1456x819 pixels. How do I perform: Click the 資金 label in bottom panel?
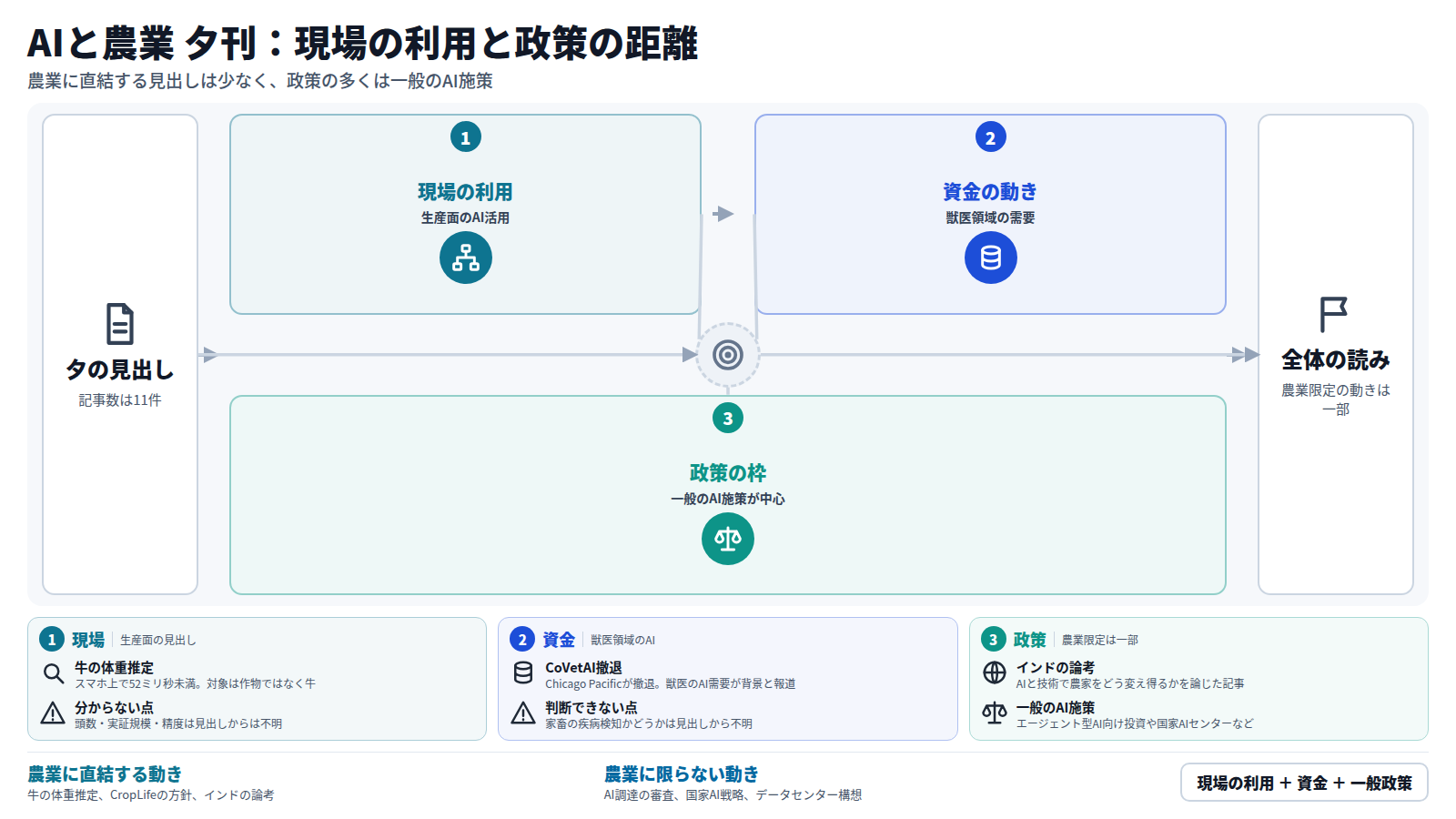(x=559, y=640)
